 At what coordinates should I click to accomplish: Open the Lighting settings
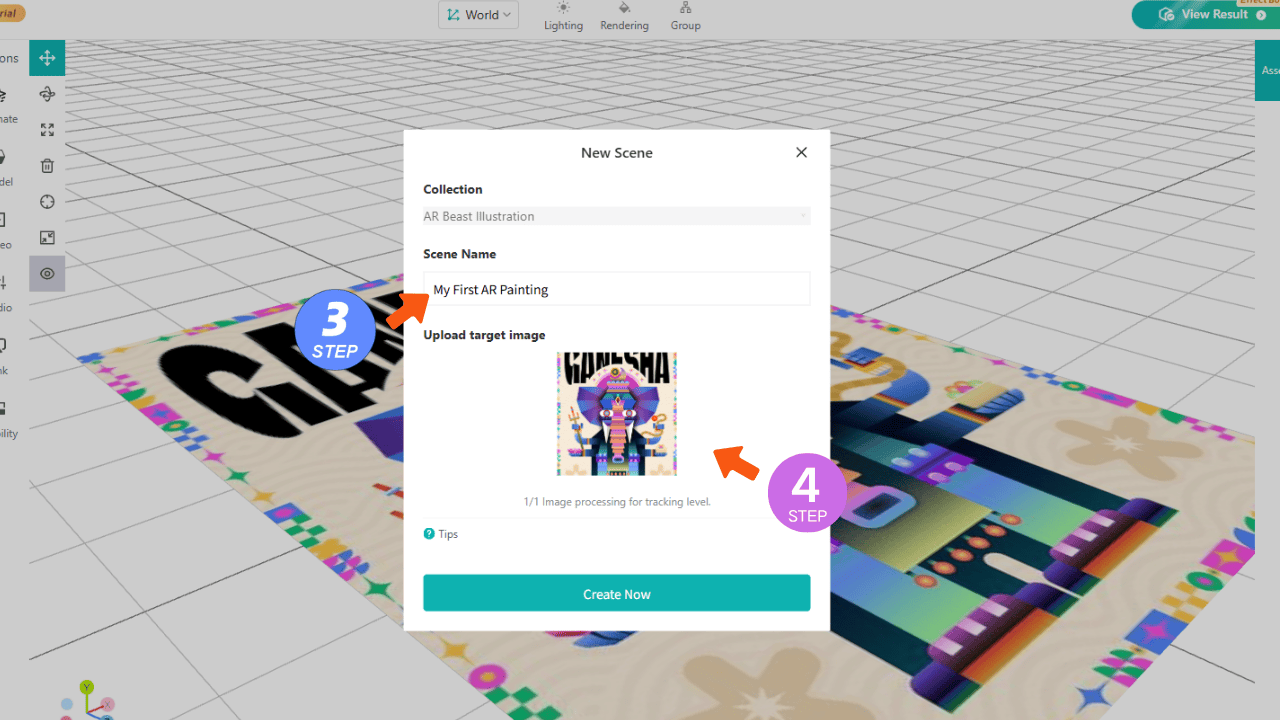pos(563,16)
